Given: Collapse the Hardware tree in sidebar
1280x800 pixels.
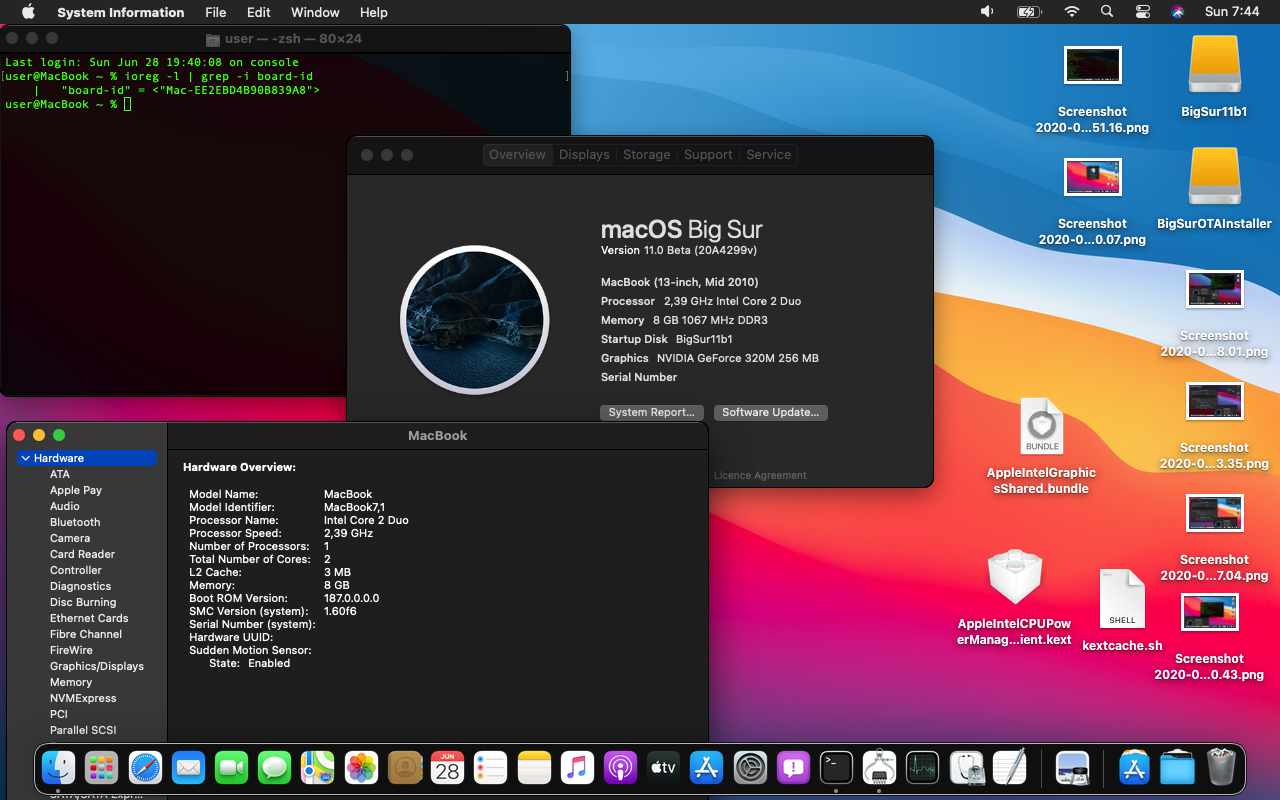Looking at the screenshot, I should [x=26, y=458].
